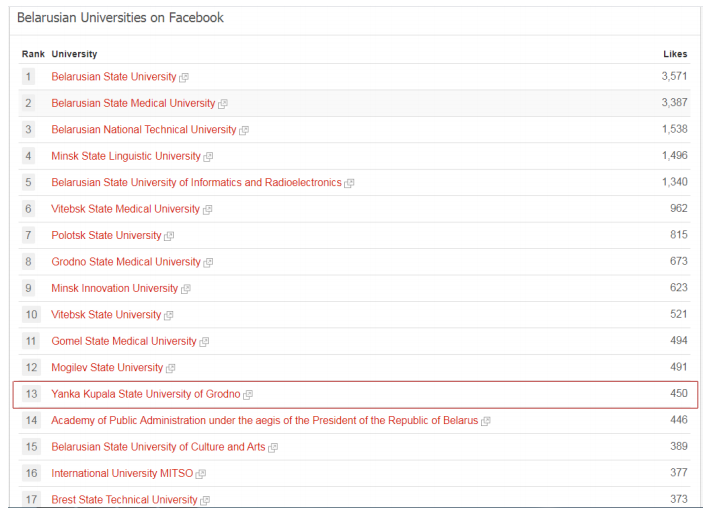The width and height of the screenshot is (710, 516).
Task: Click the 3,571 likes value
Action: [674, 76]
